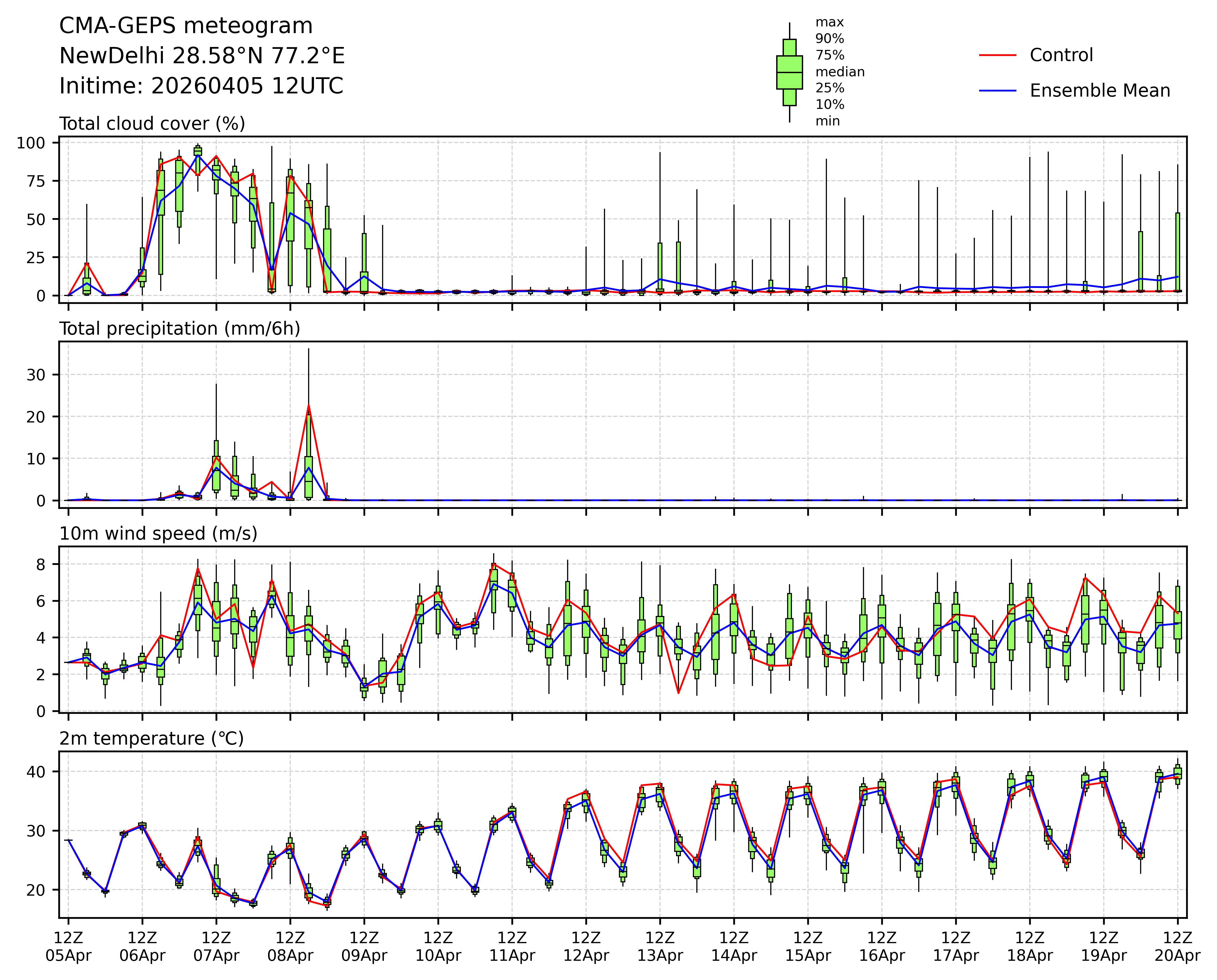Click the '2m temperature (℃)' panel title
This screenshot has width=1217, height=980.
coord(151,738)
